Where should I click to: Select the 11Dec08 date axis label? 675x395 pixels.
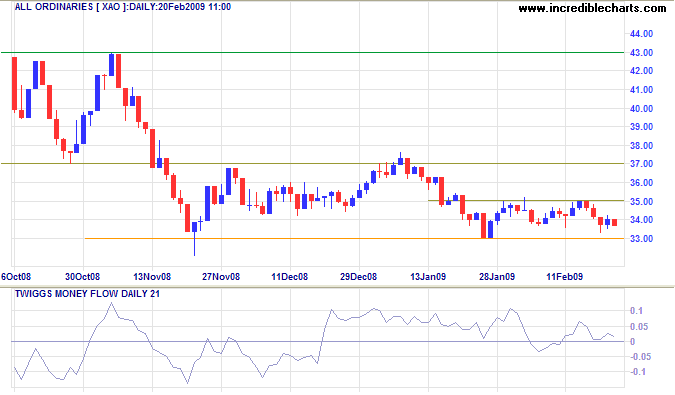290,277
